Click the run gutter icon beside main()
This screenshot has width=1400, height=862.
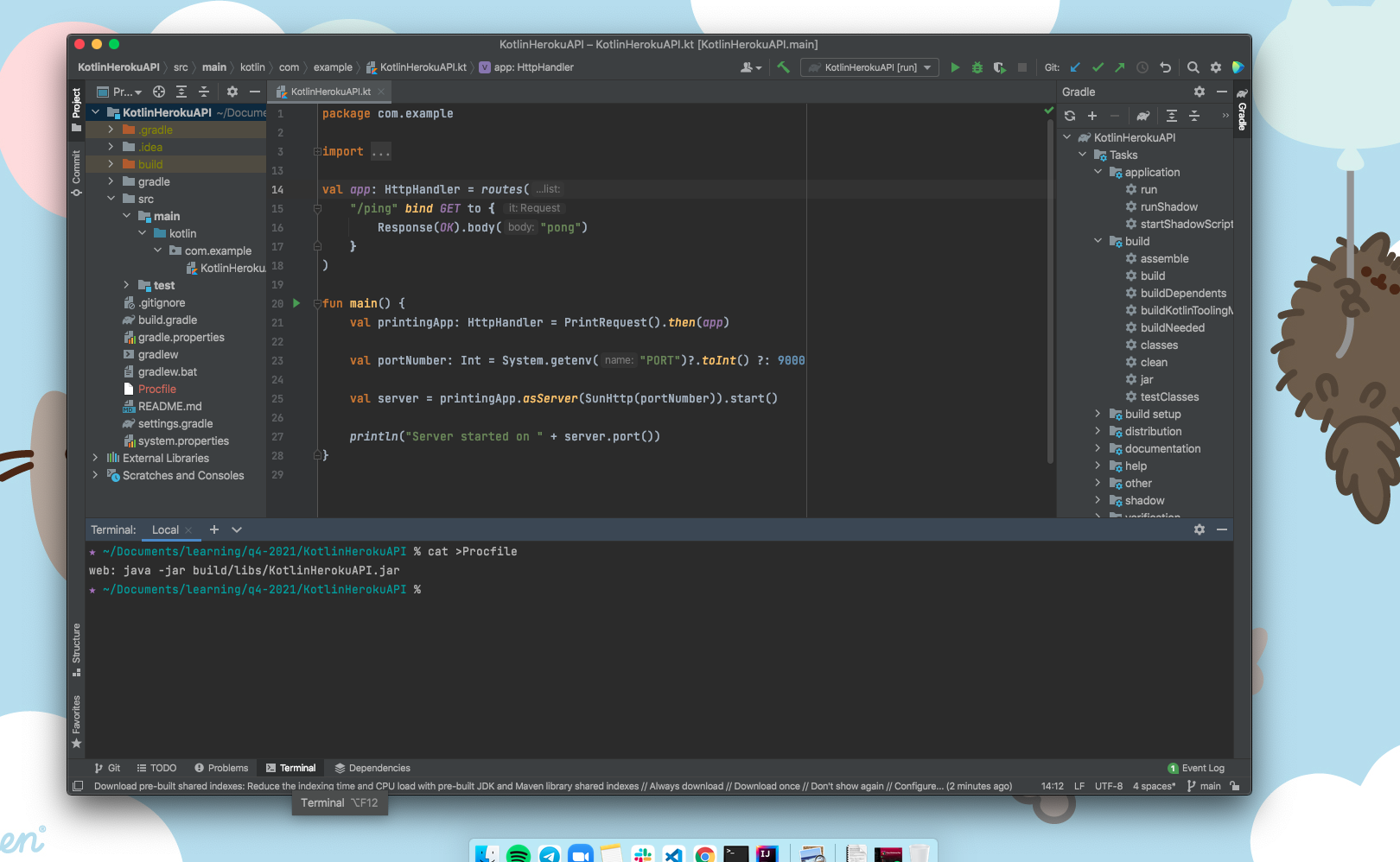click(296, 303)
